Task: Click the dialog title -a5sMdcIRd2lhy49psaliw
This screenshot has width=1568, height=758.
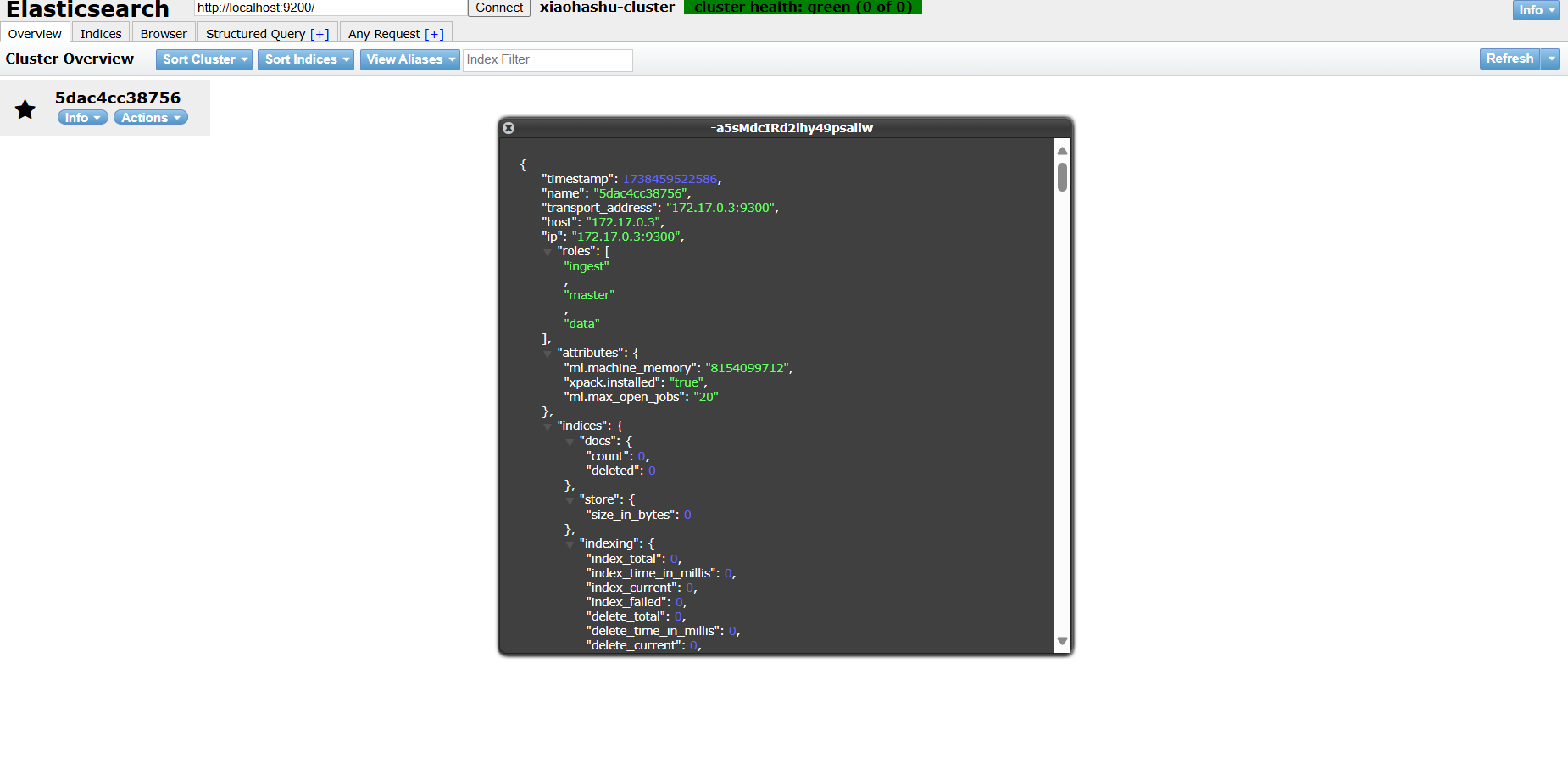Action: (792, 128)
